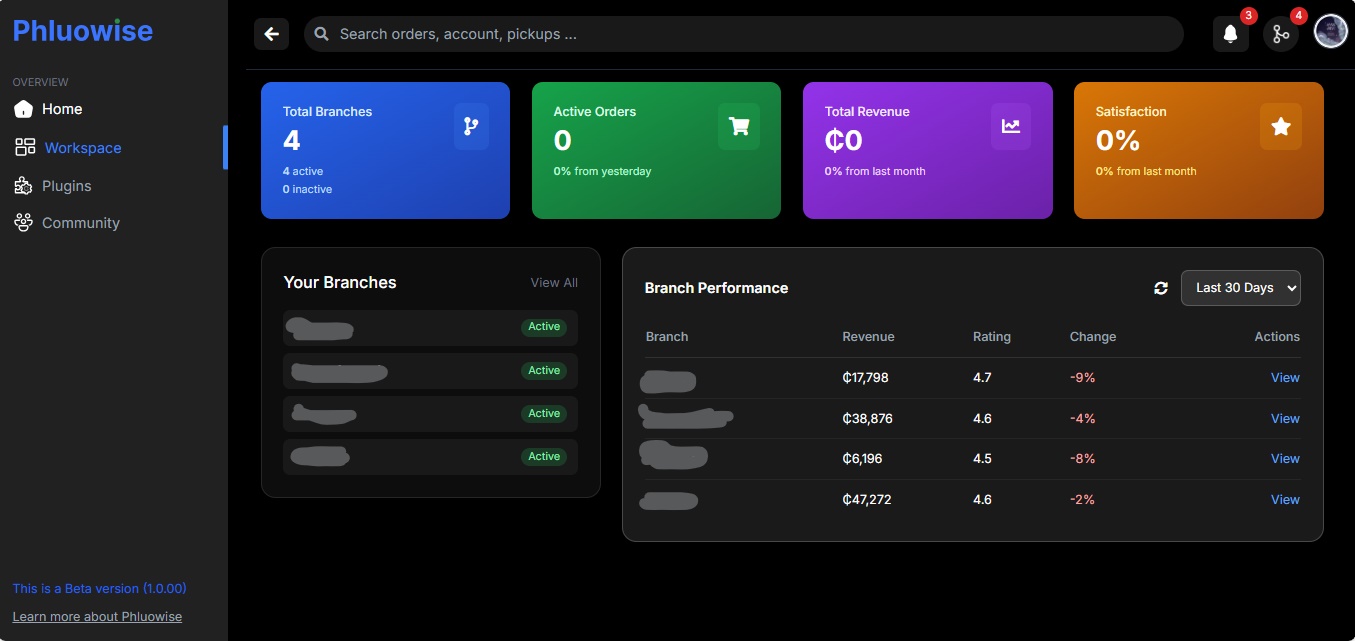1355x641 pixels.
Task: Click View All in Your Branches
Action: coord(554,283)
